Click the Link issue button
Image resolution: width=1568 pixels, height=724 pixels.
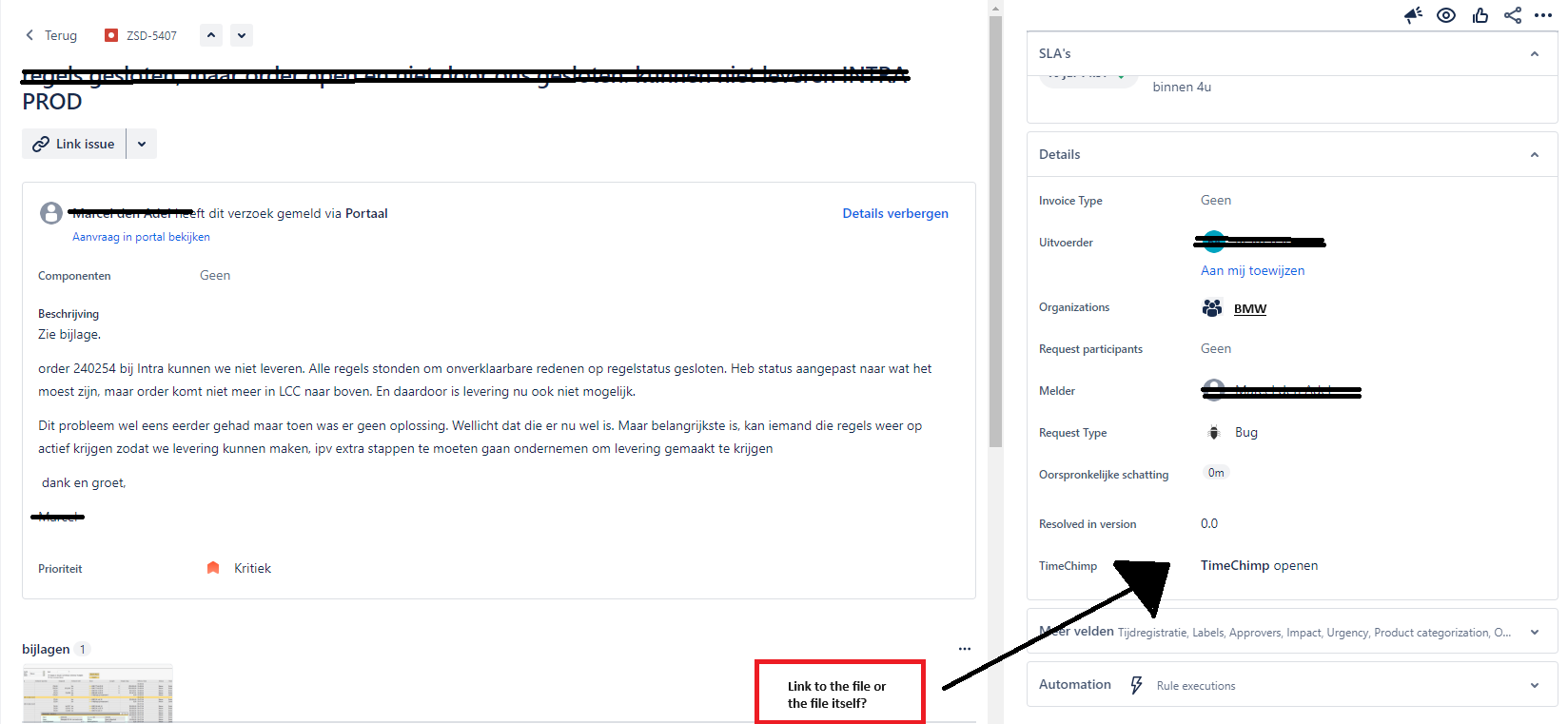(x=74, y=144)
